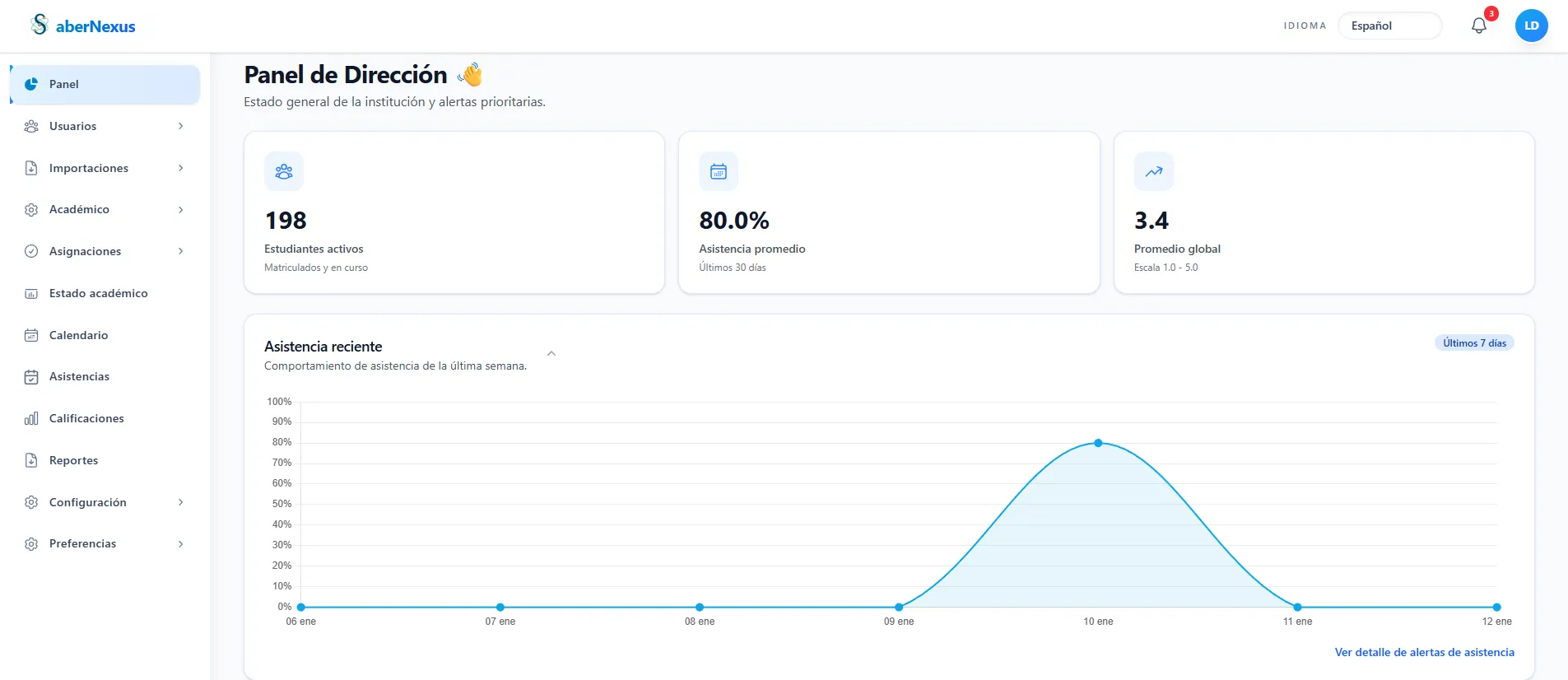The image size is (1568, 680).
Task: Select the 07 ene chart data point
Action: tap(500, 608)
